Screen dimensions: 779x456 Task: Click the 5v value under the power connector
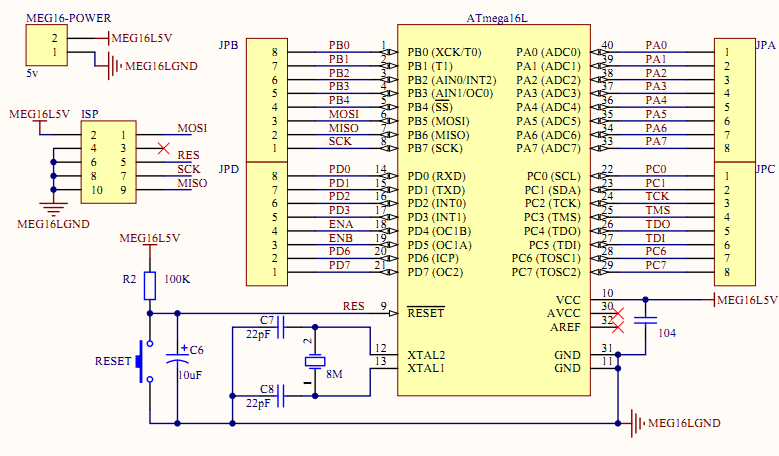(x=32, y=73)
